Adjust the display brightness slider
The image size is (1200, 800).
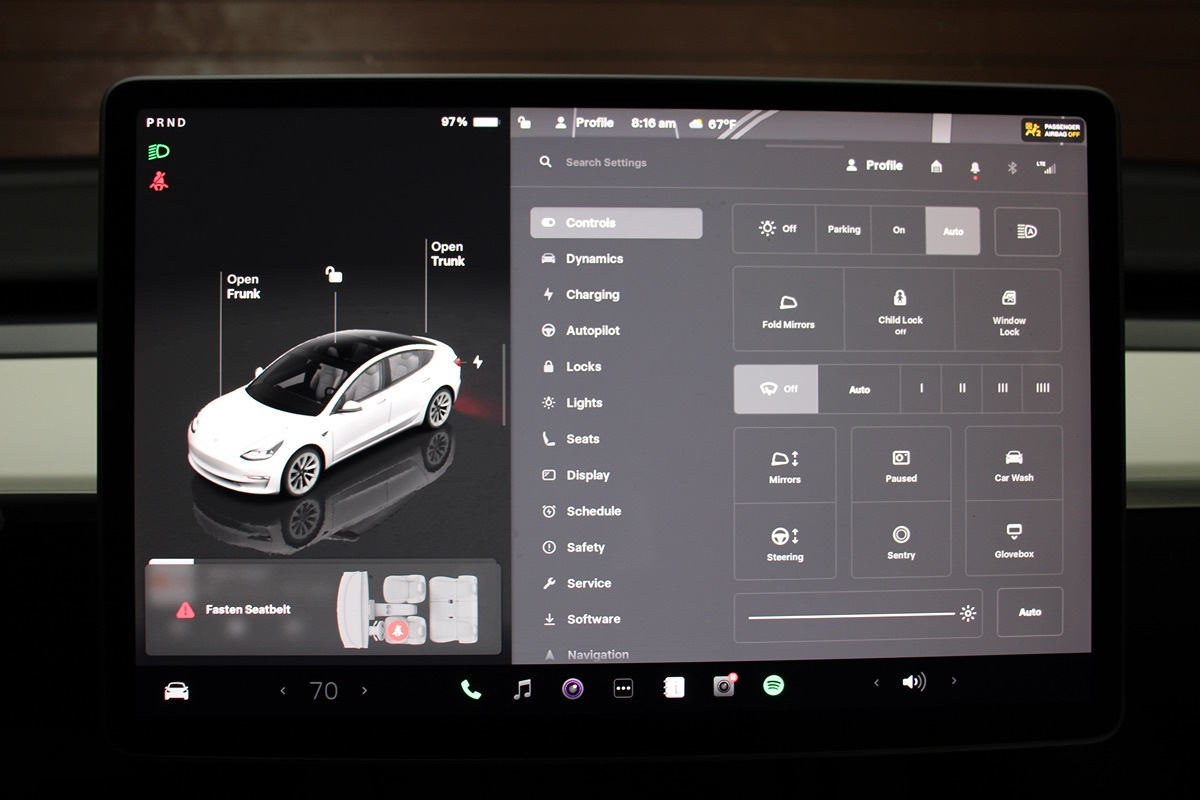851,614
